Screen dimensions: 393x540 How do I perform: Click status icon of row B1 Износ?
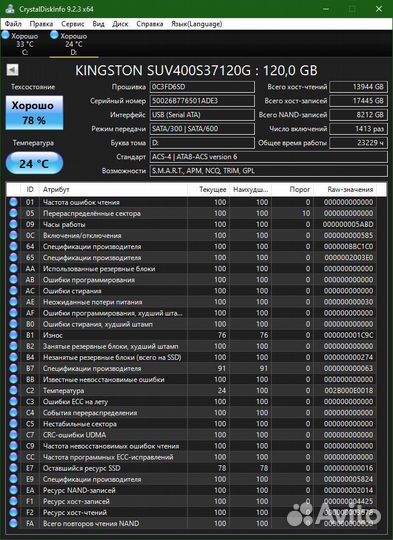[x=13, y=335]
